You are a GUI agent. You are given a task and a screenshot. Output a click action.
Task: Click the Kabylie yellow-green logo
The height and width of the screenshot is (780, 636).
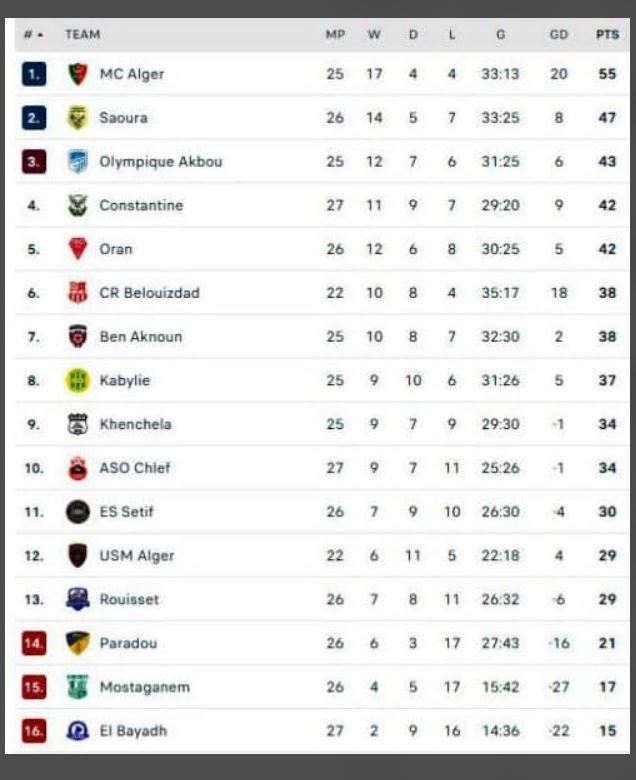coord(77,380)
